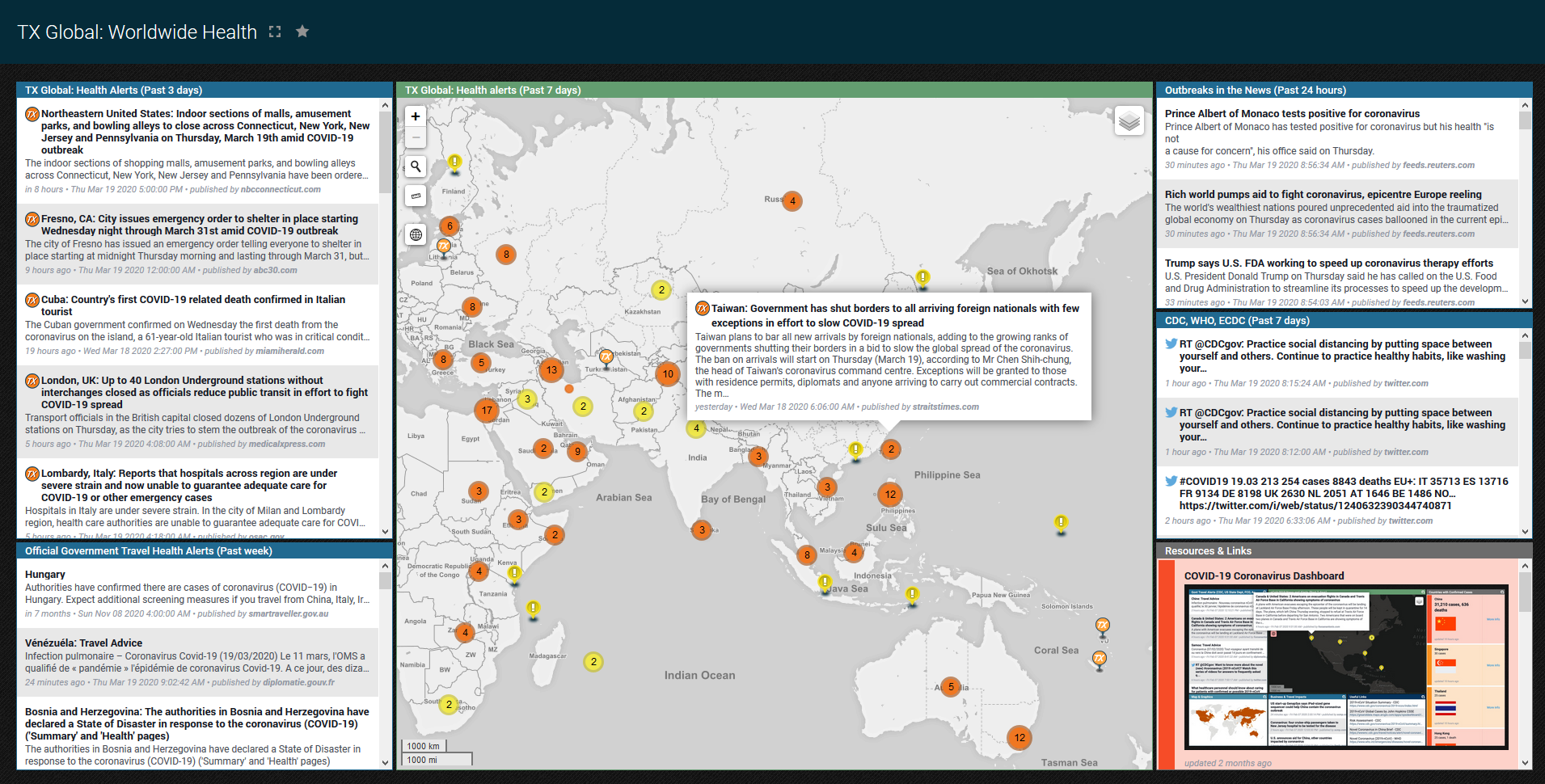Click the straitstimes.com source in Taiwan popup
1545x784 pixels.
point(945,407)
